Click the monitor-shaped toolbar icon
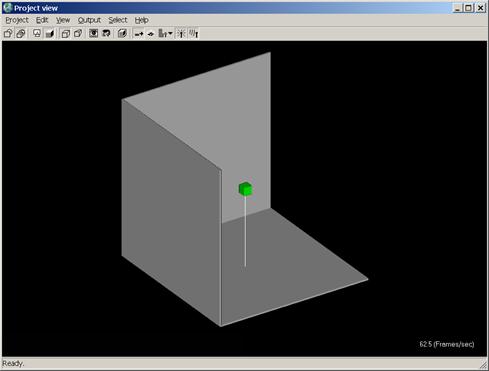The width and height of the screenshot is (489, 371). pyautogui.click(x=37, y=33)
